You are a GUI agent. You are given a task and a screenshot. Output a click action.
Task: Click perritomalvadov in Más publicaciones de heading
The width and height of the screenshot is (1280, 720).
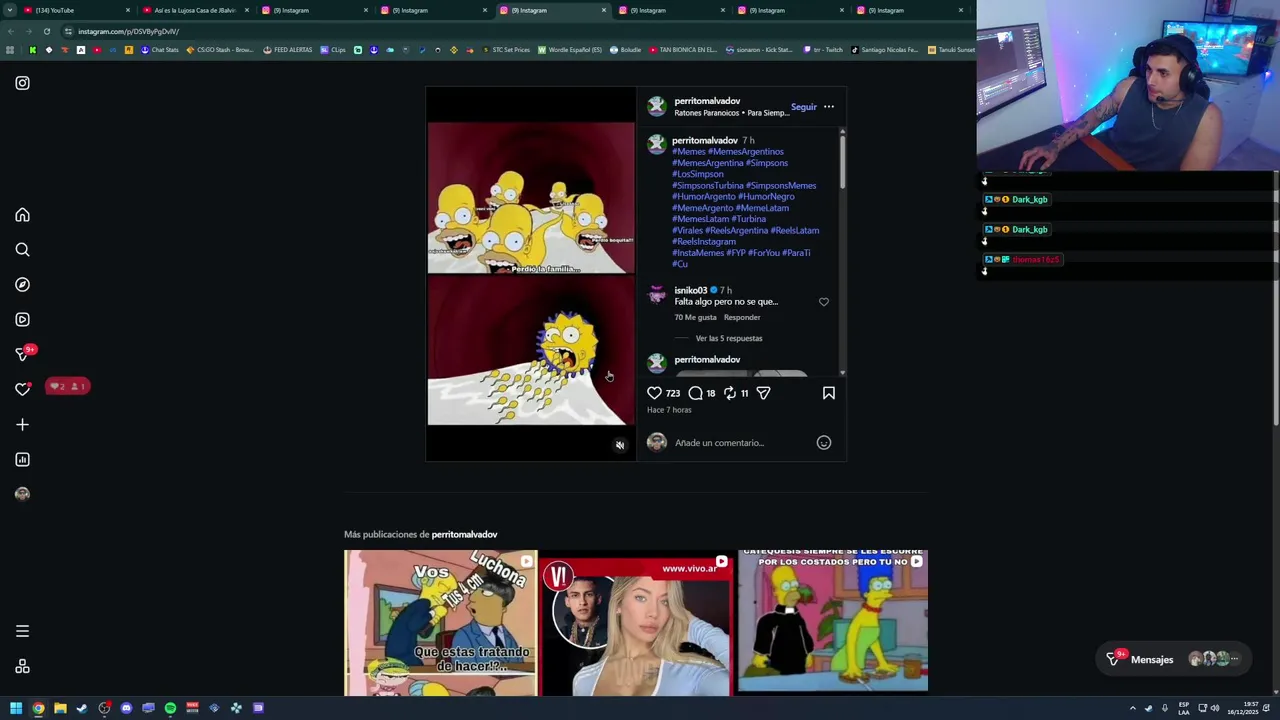[x=464, y=534]
